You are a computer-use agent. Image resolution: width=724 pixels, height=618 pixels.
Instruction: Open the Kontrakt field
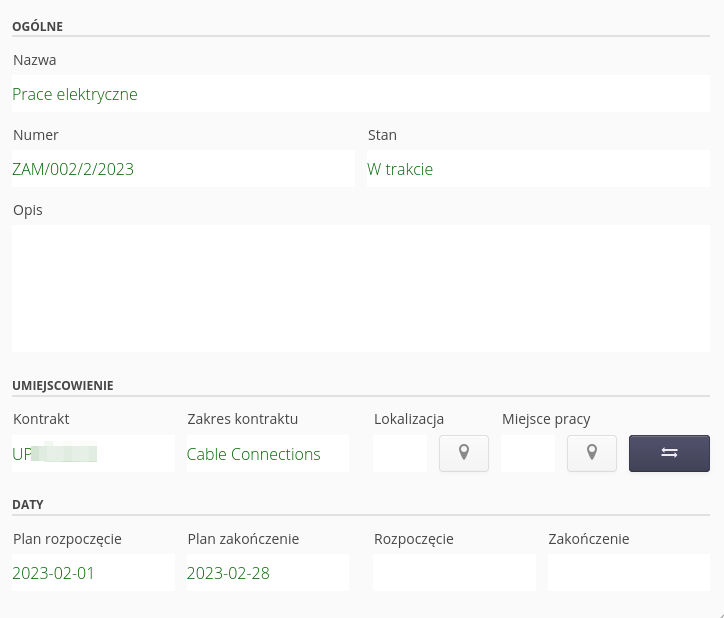(93, 454)
